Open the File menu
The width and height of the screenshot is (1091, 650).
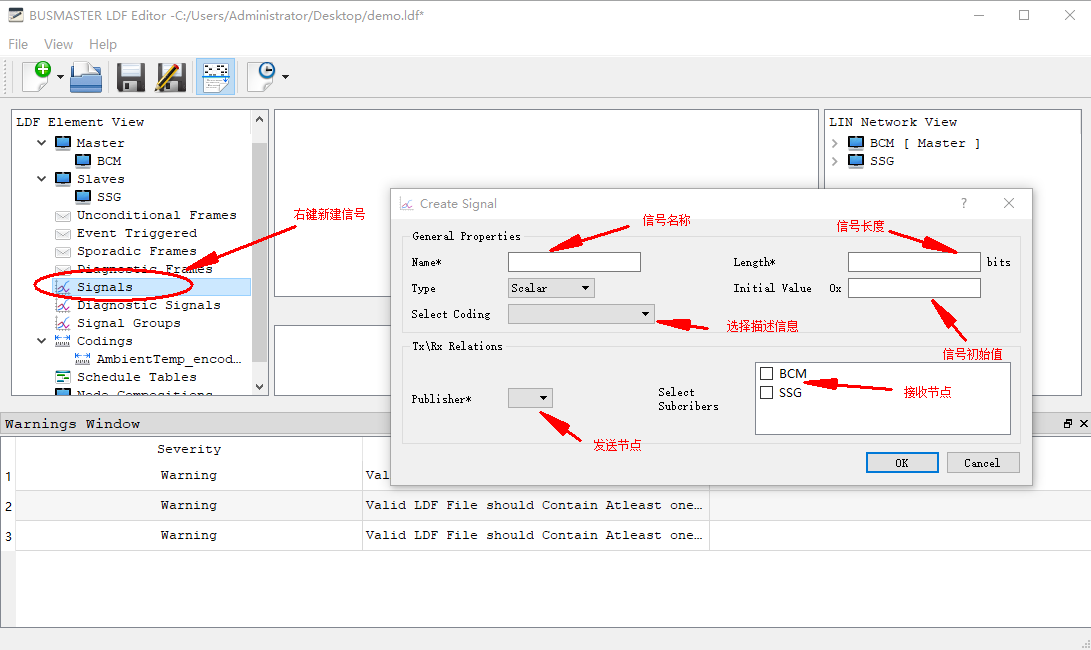(x=18, y=45)
